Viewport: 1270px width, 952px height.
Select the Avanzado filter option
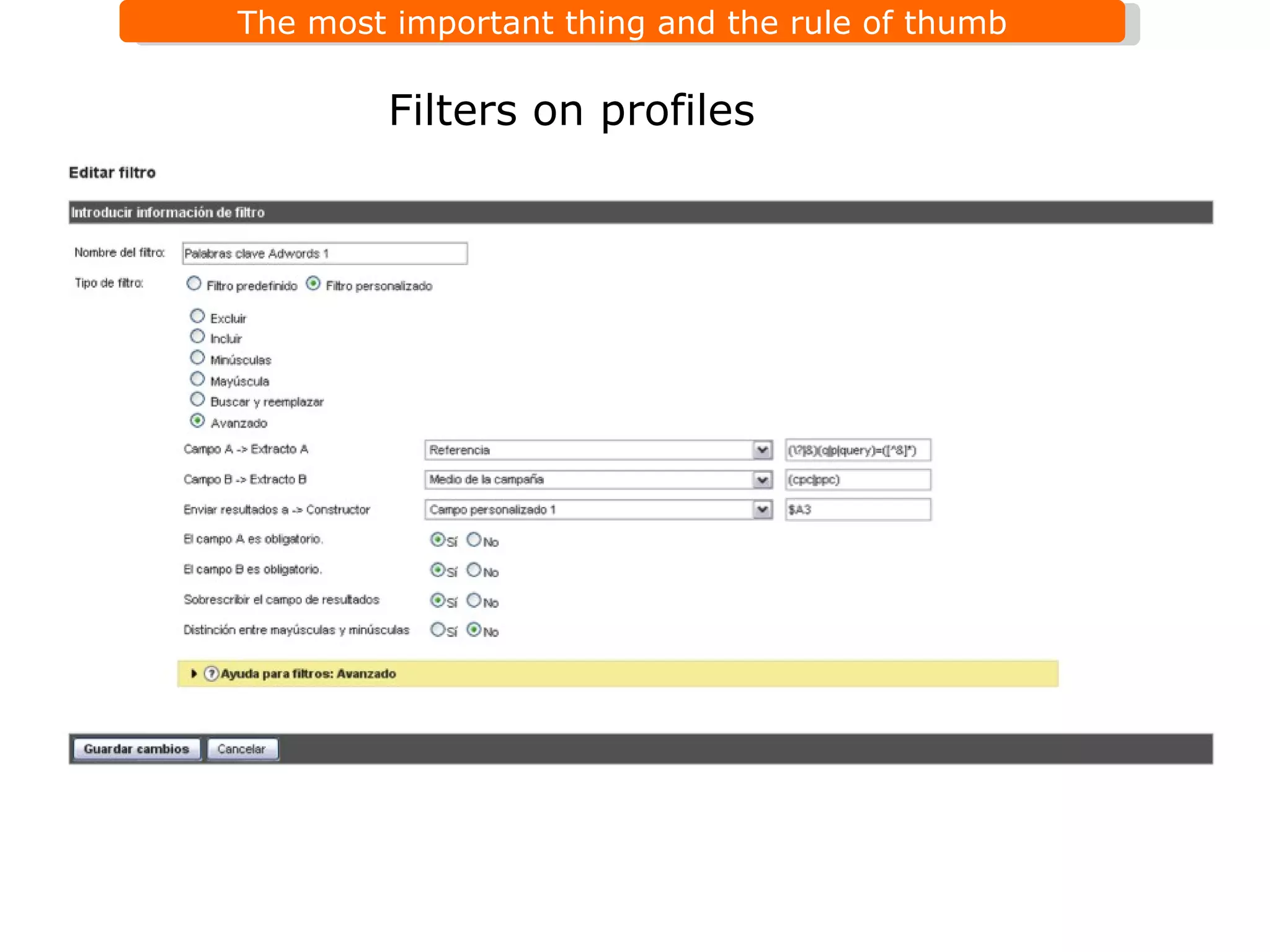pos(197,421)
